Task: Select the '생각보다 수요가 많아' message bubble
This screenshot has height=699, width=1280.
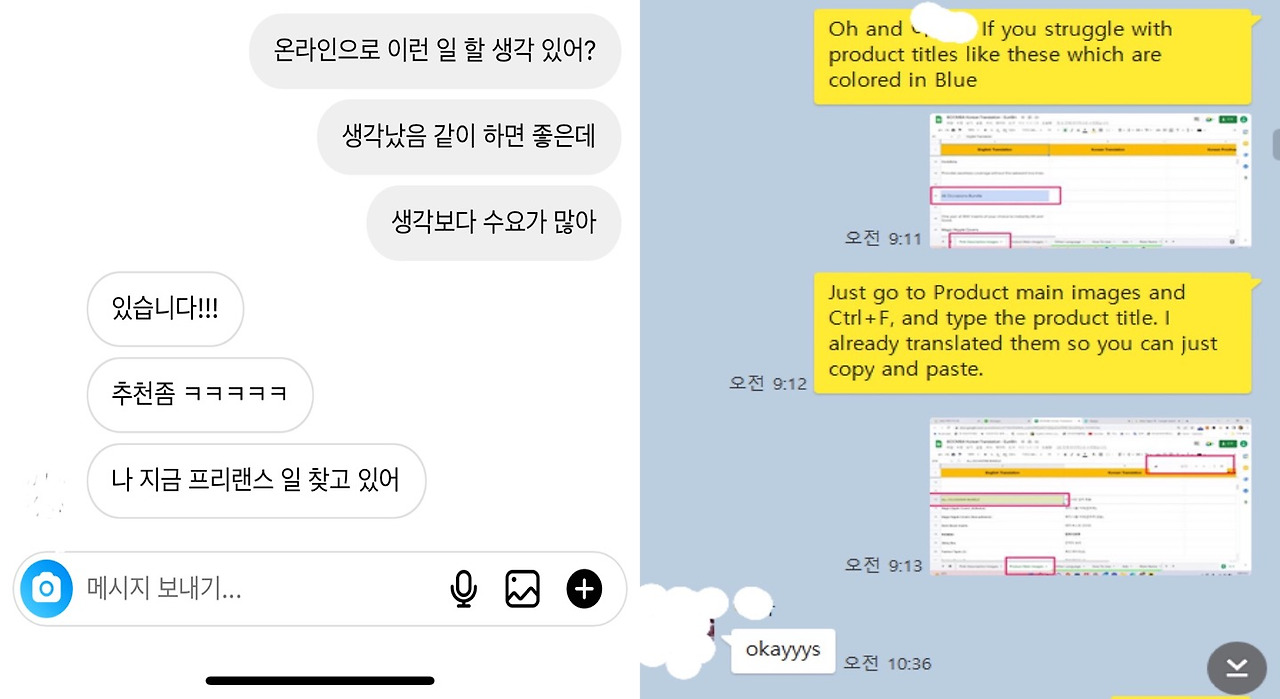Action: pyautogui.click(x=493, y=223)
